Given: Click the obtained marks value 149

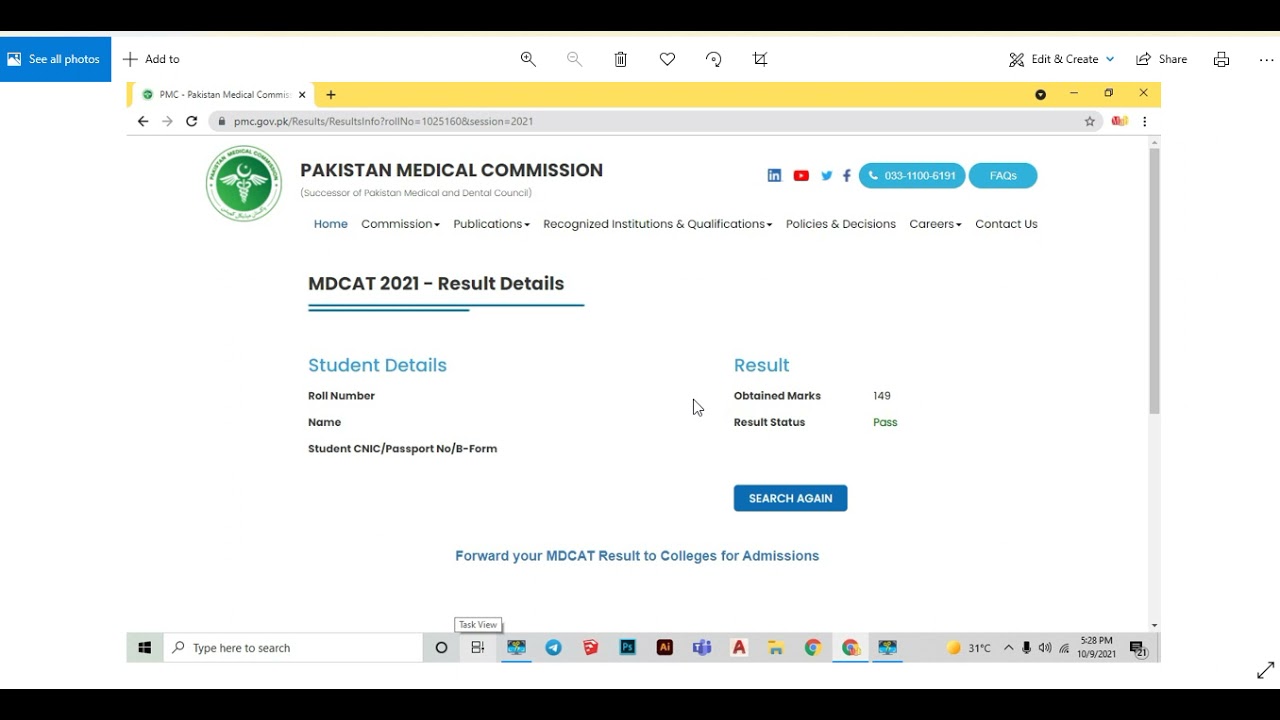Looking at the screenshot, I should point(882,396).
